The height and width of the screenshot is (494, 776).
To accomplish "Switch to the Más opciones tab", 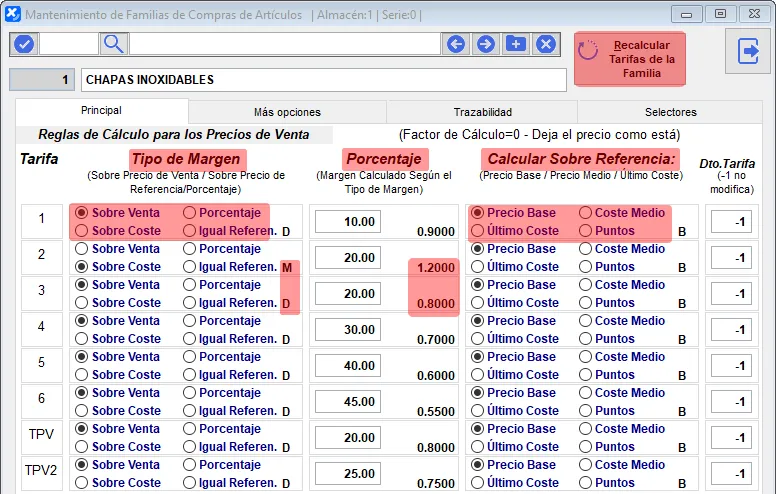I will [287, 112].
